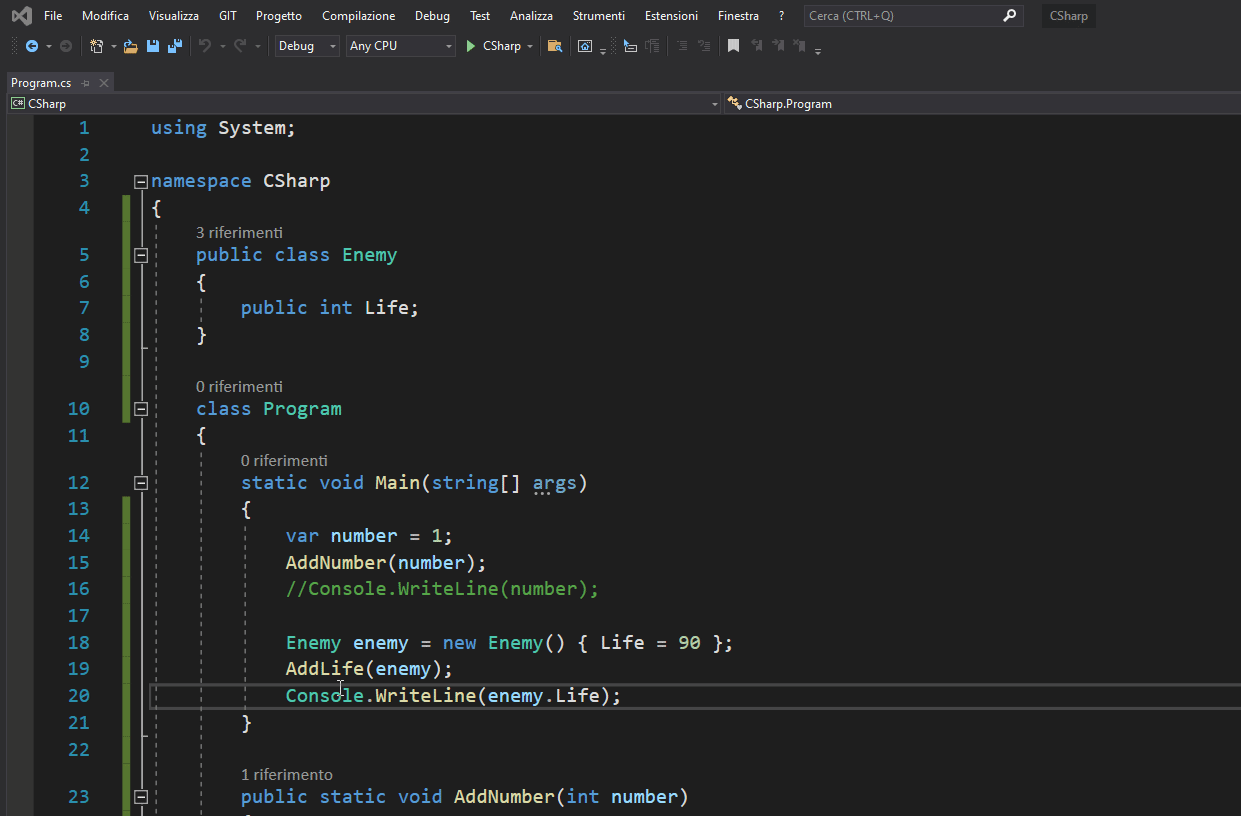Viewport: 1241px width, 816px height.
Task: Click the '3 riferimenti' link above Enemy
Action: pos(239,232)
